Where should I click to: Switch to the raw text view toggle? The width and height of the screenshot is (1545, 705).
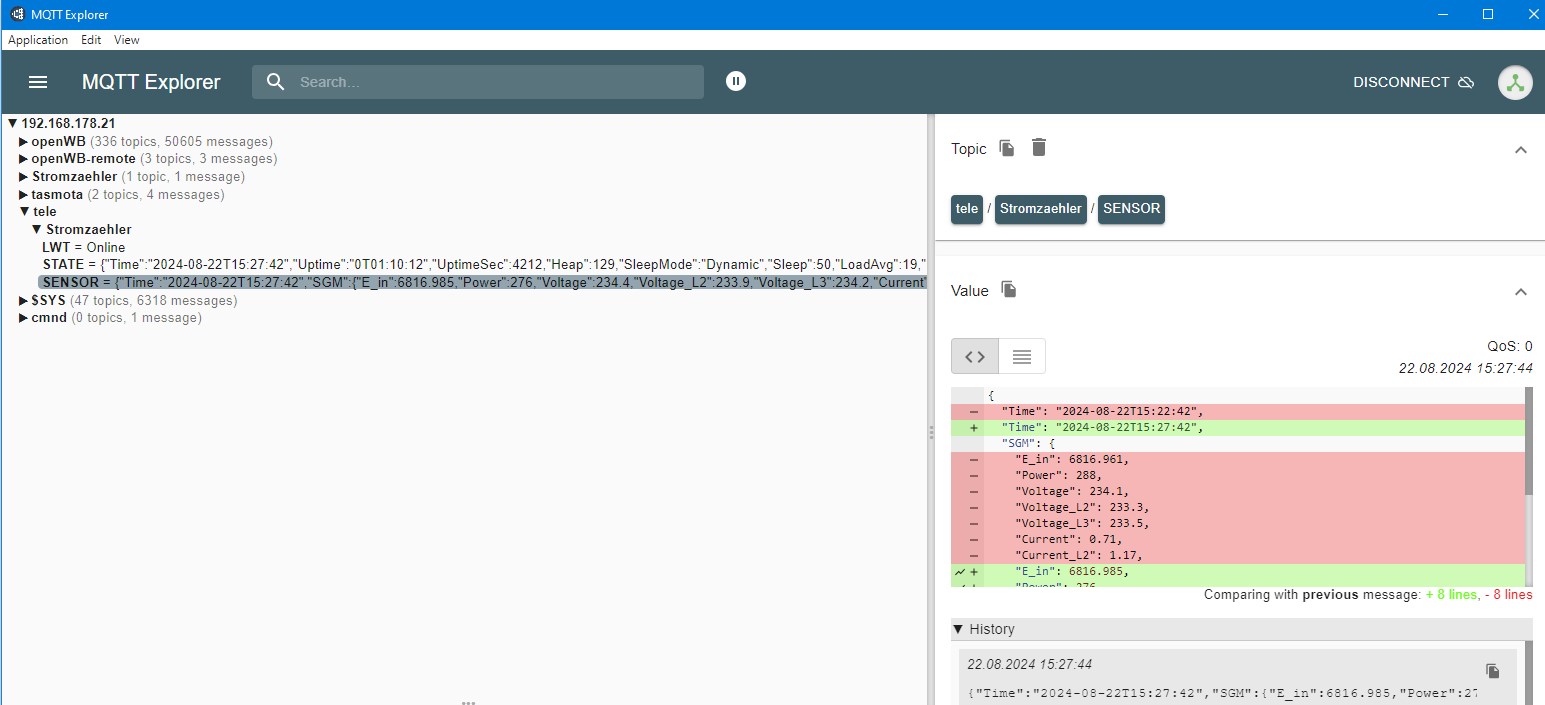coord(1022,356)
